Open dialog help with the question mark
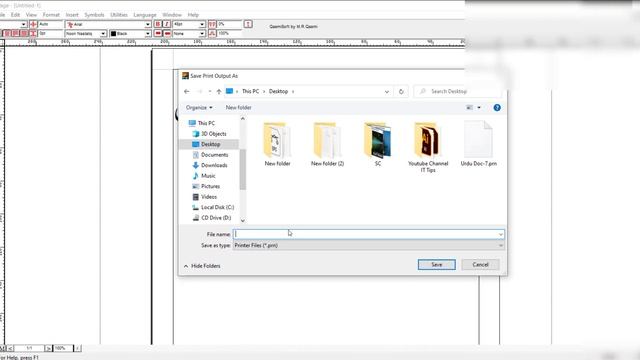Viewport: 640px width, 360px height. click(x=497, y=108)
